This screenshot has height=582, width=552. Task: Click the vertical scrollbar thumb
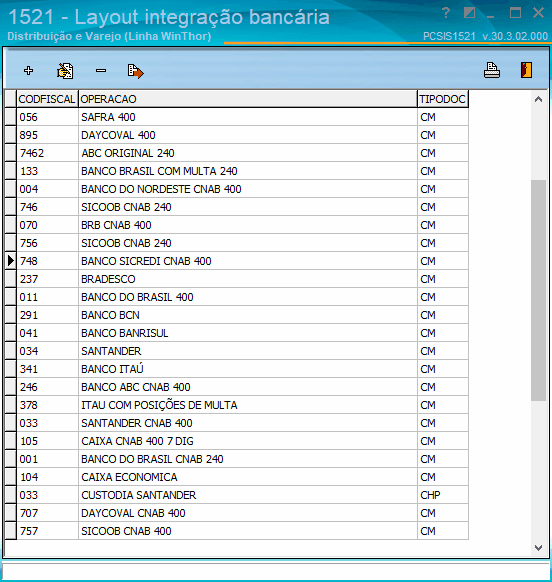click(538, 290)
